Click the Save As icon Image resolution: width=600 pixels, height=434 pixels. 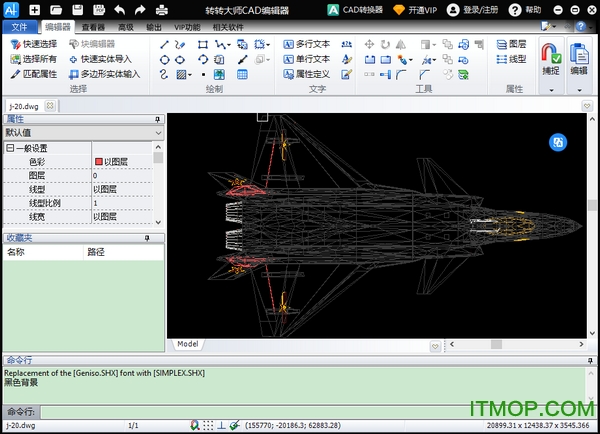tap(99, 10)
